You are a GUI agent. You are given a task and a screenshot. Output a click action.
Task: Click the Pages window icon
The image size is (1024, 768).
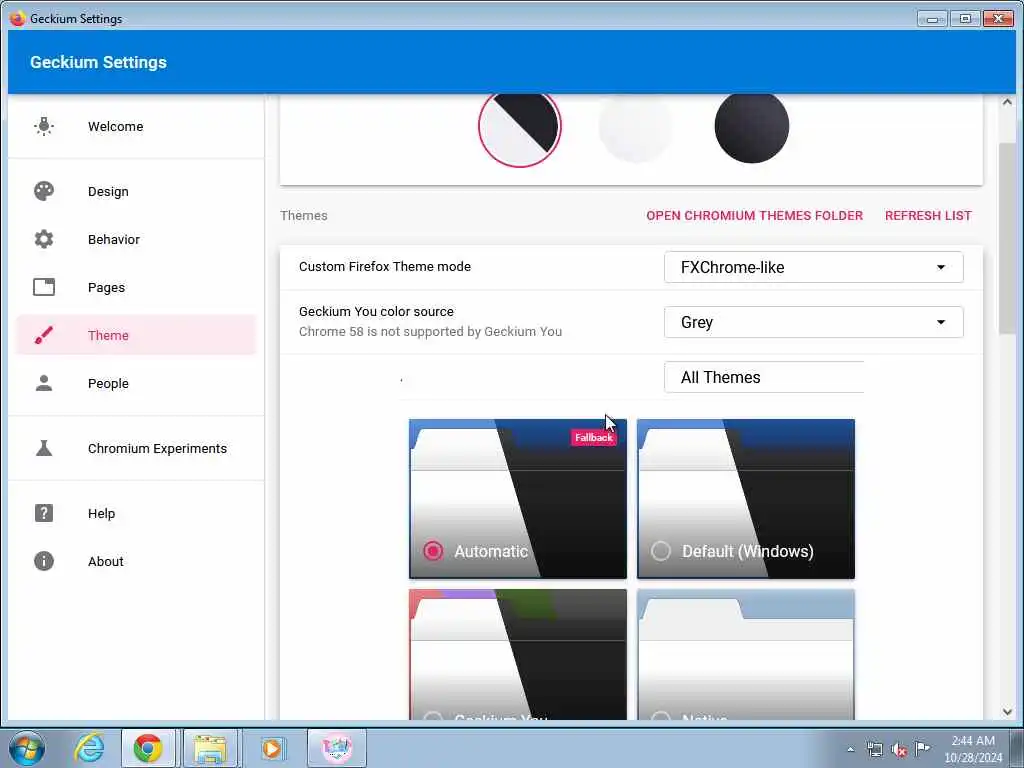tap(44, 287)
